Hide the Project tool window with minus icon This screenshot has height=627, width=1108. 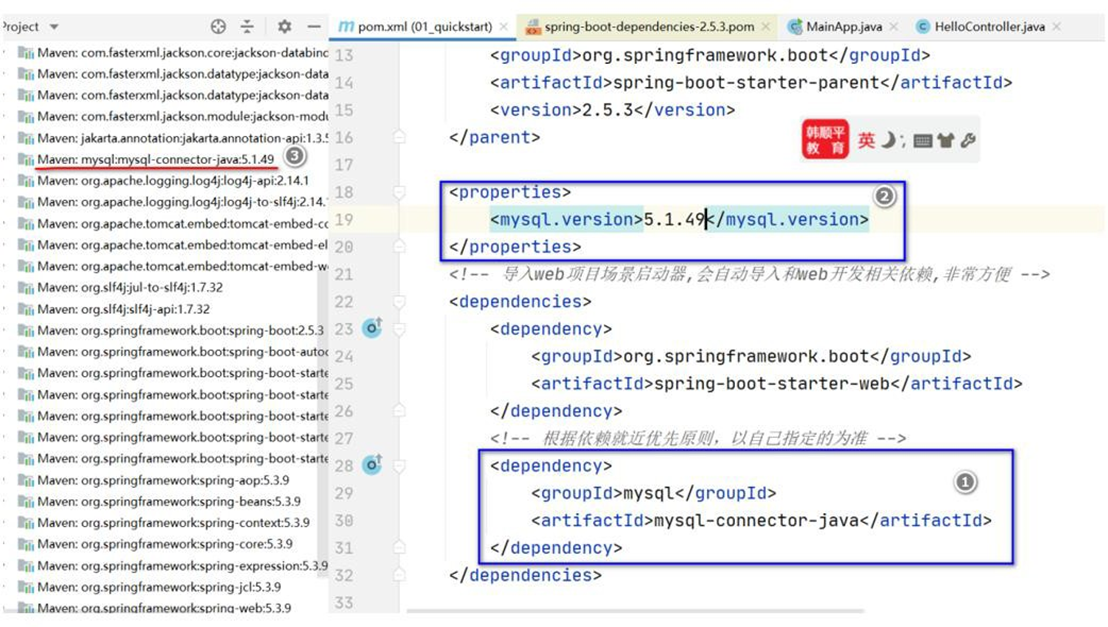point(314,27)
